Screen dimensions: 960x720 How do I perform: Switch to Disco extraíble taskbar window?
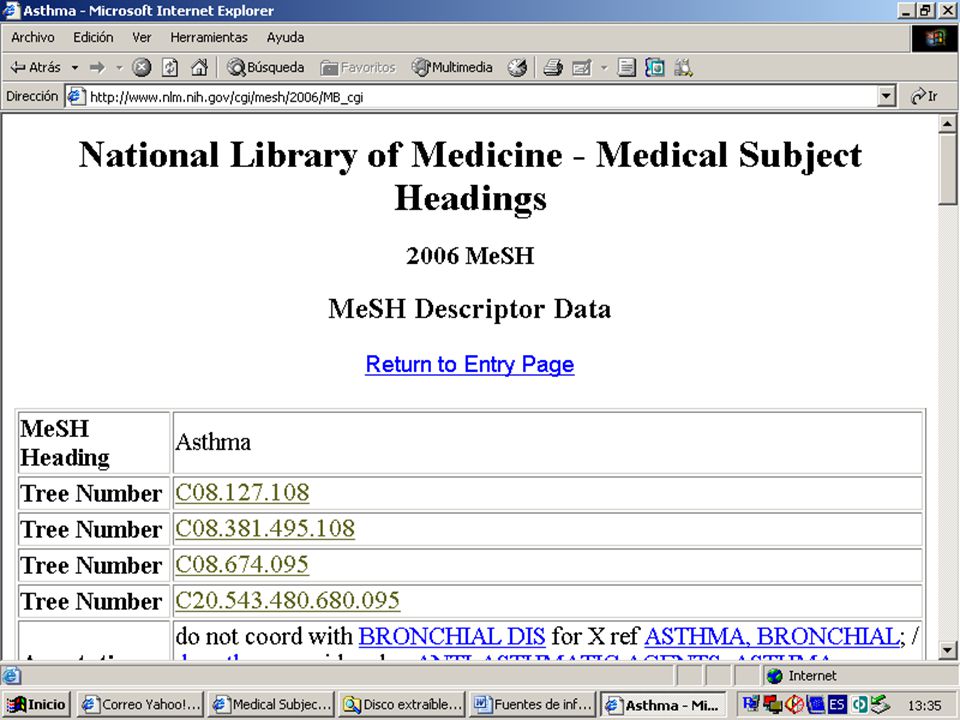[x=402, y=705]
